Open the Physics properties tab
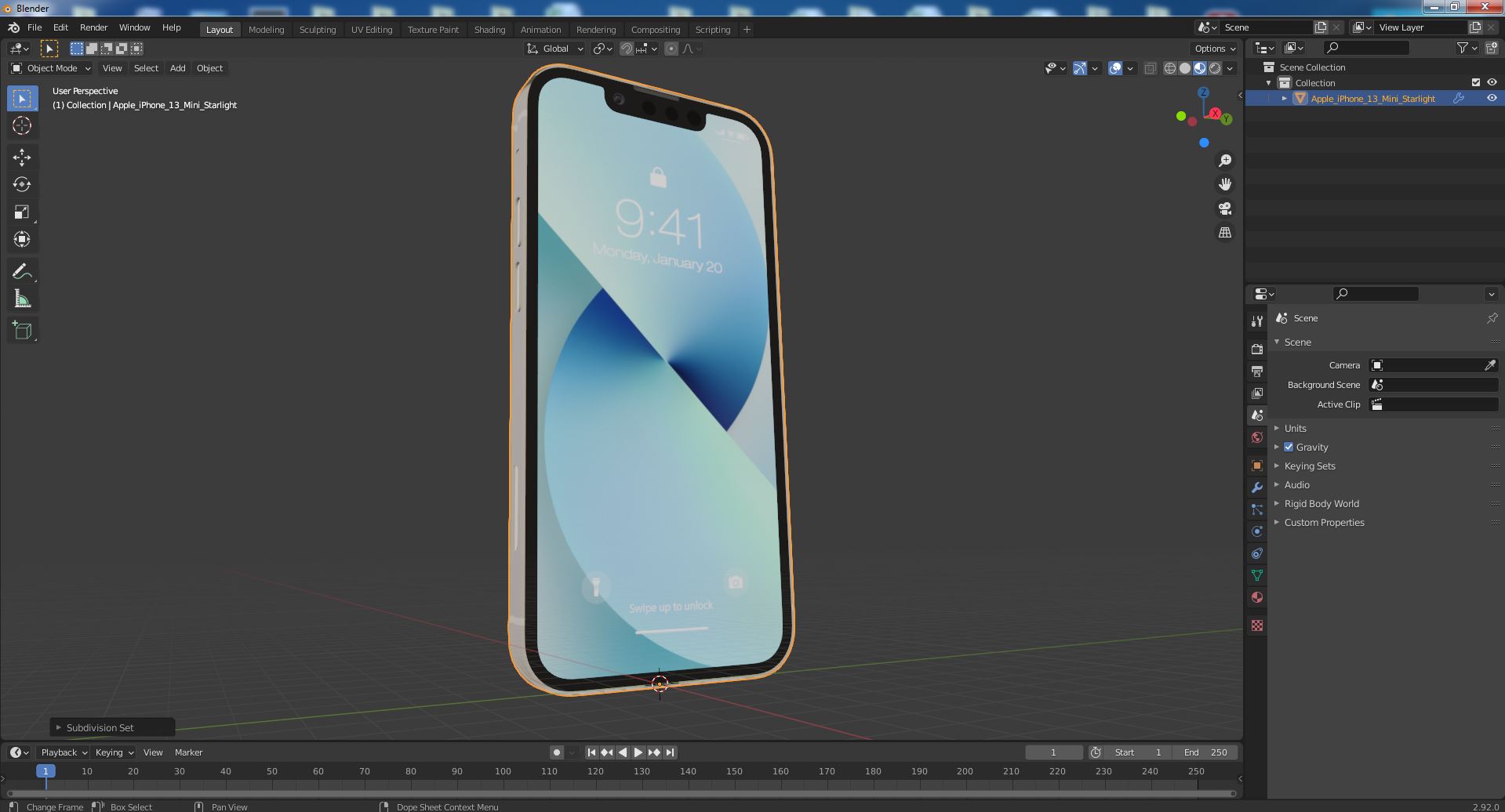Viewport: 1505px width, 812px height. (1257, 531)
